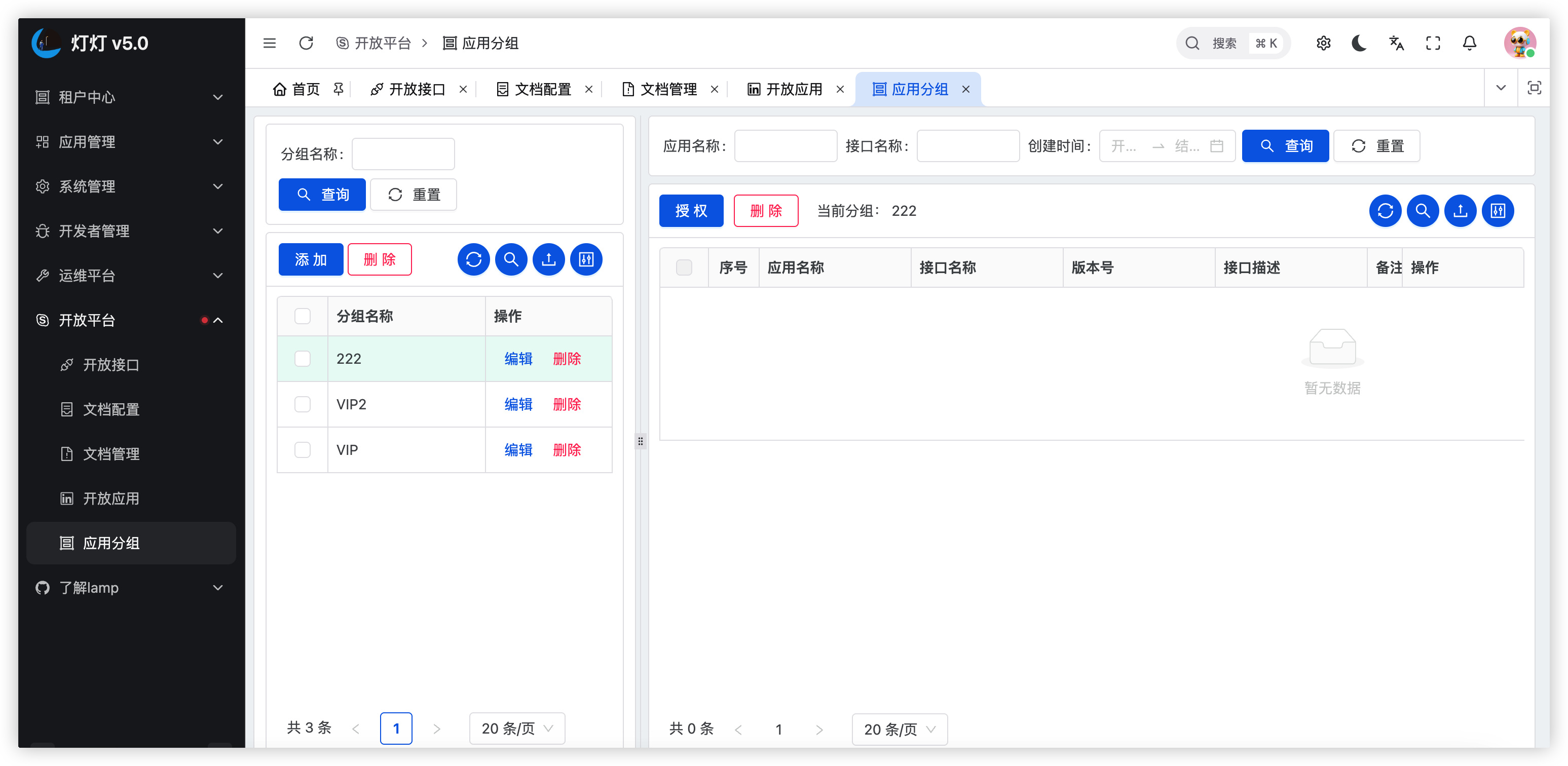Click 编辑 link for VIP group

click(x=518, y=450)
